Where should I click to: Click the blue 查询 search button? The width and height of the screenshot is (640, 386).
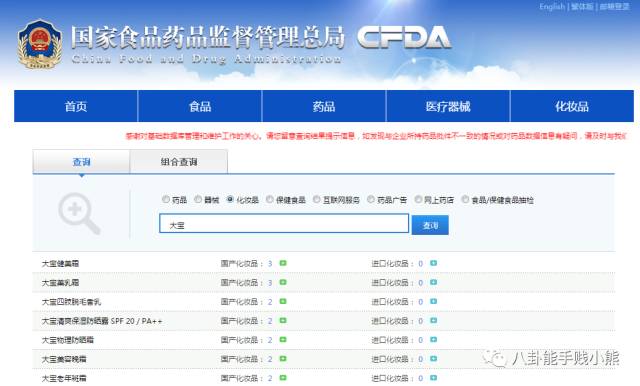pyautogui.click(x=430, y=225)
